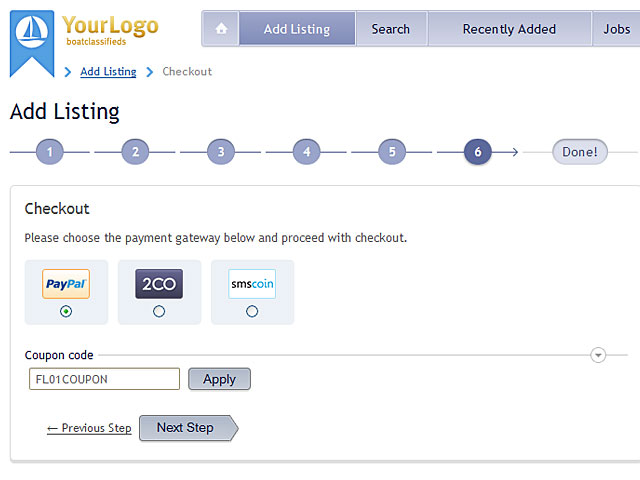The image size is (640, 480).
Task: Select the 2CO radio button
Action: [159, 311]
